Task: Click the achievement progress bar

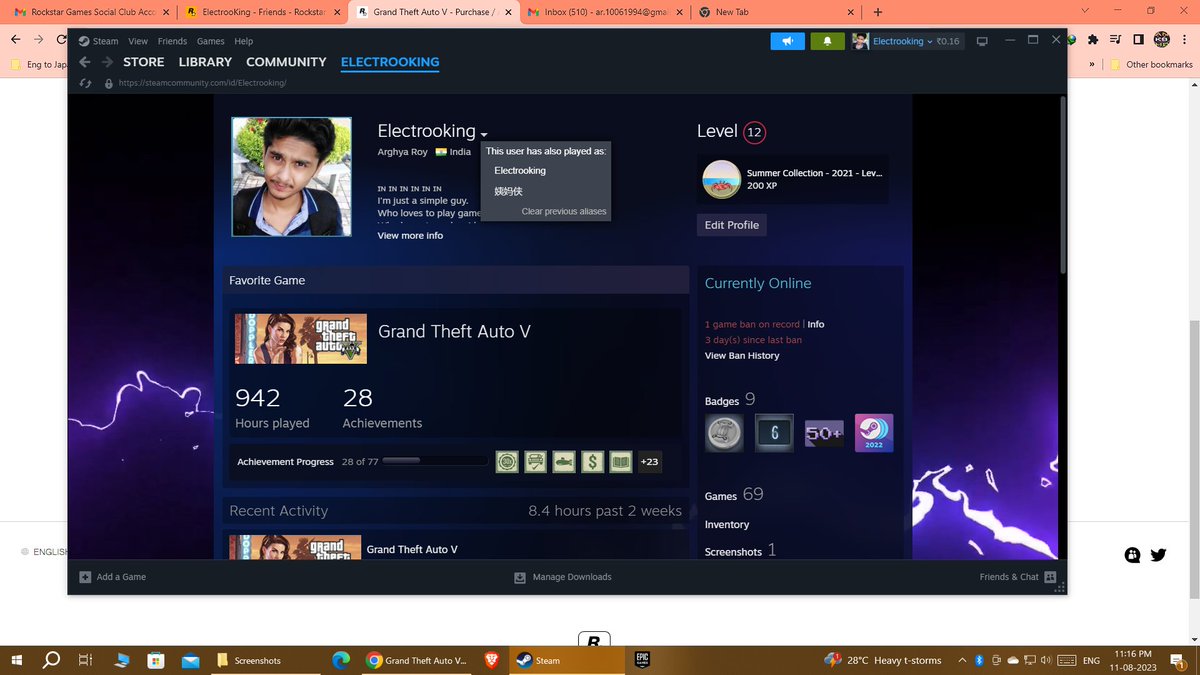Action: point(435,461)
